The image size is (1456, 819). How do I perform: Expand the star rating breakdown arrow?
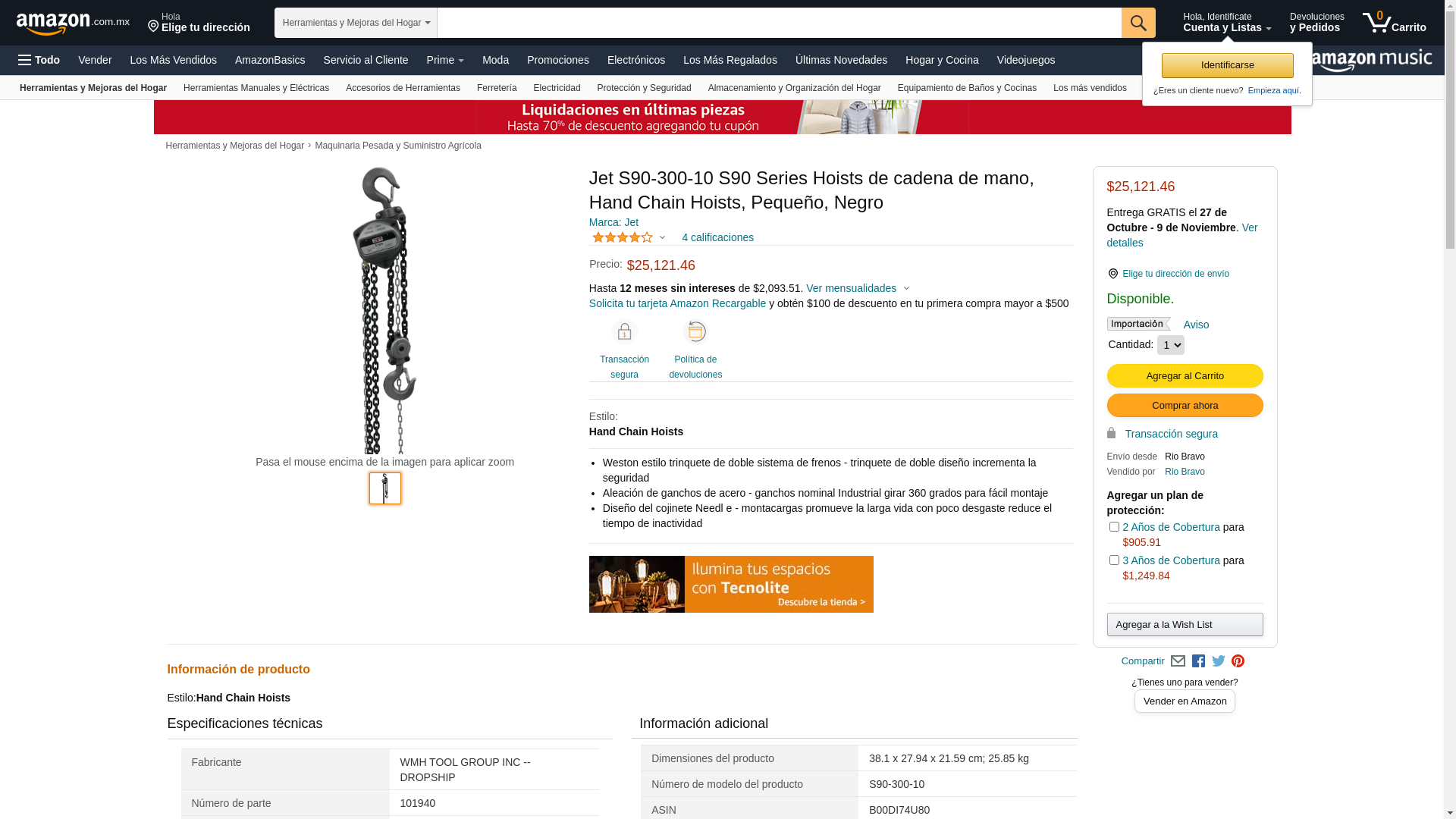pos(662,237)
